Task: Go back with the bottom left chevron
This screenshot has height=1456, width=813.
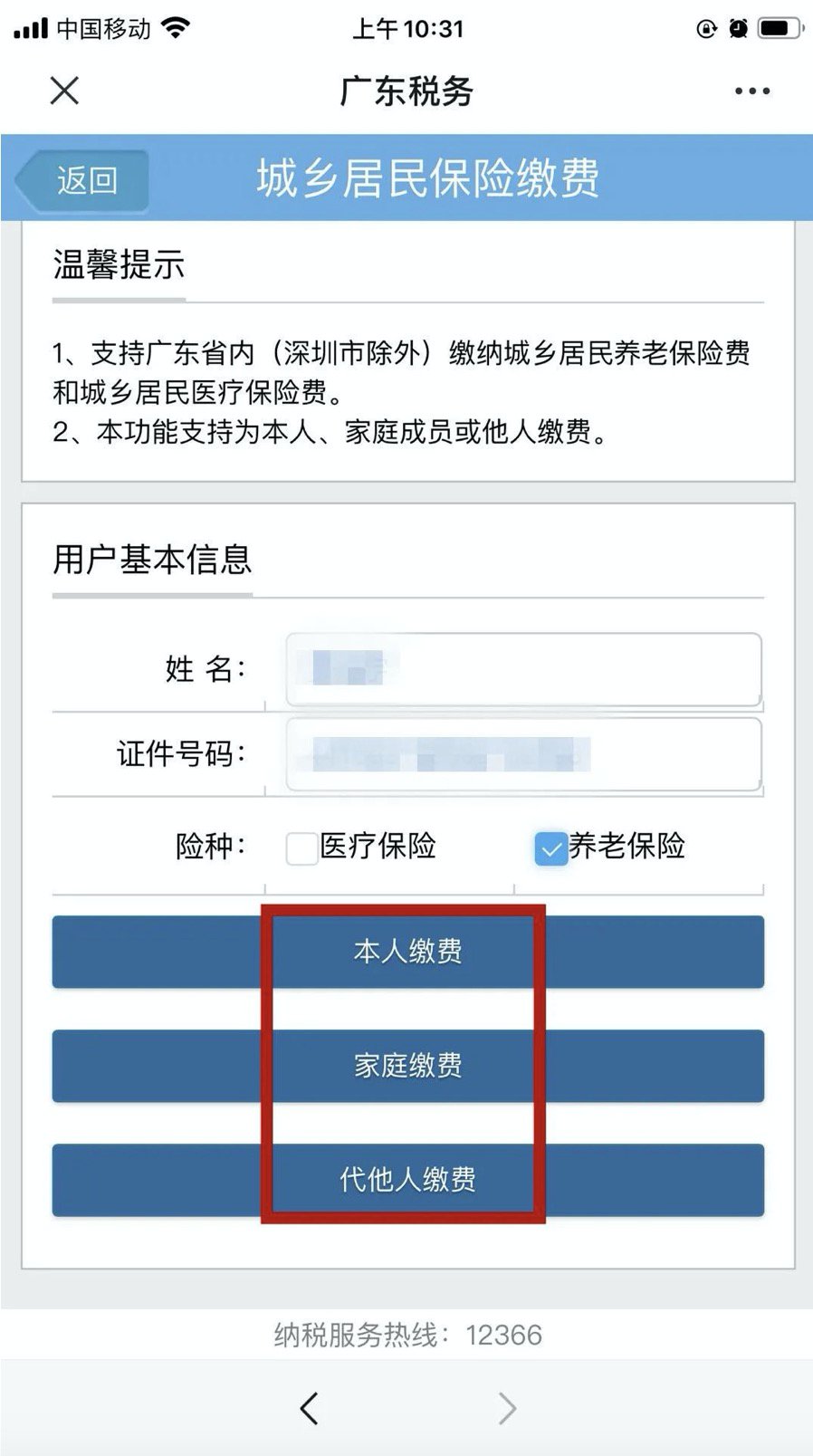Action: click(309, 1408)
